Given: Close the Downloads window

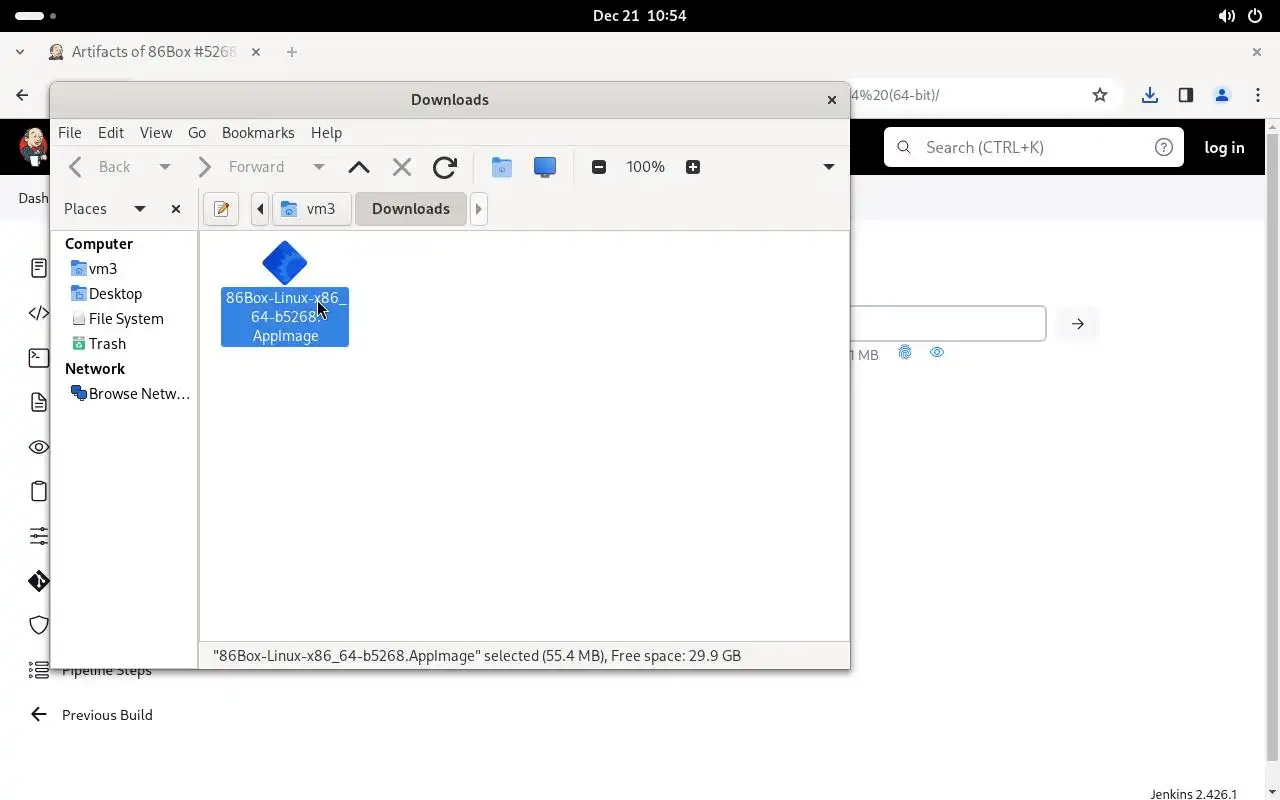Looking at the screenshot, I should pos(831,99).
